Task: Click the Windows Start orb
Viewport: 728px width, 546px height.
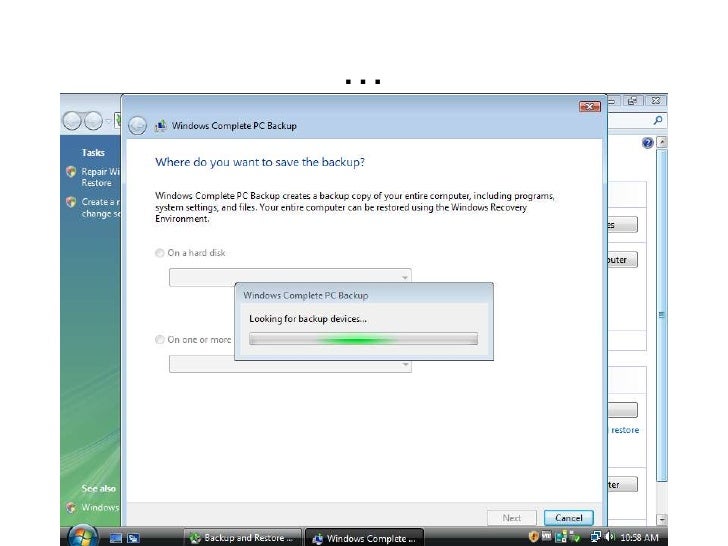Action: 83,536
